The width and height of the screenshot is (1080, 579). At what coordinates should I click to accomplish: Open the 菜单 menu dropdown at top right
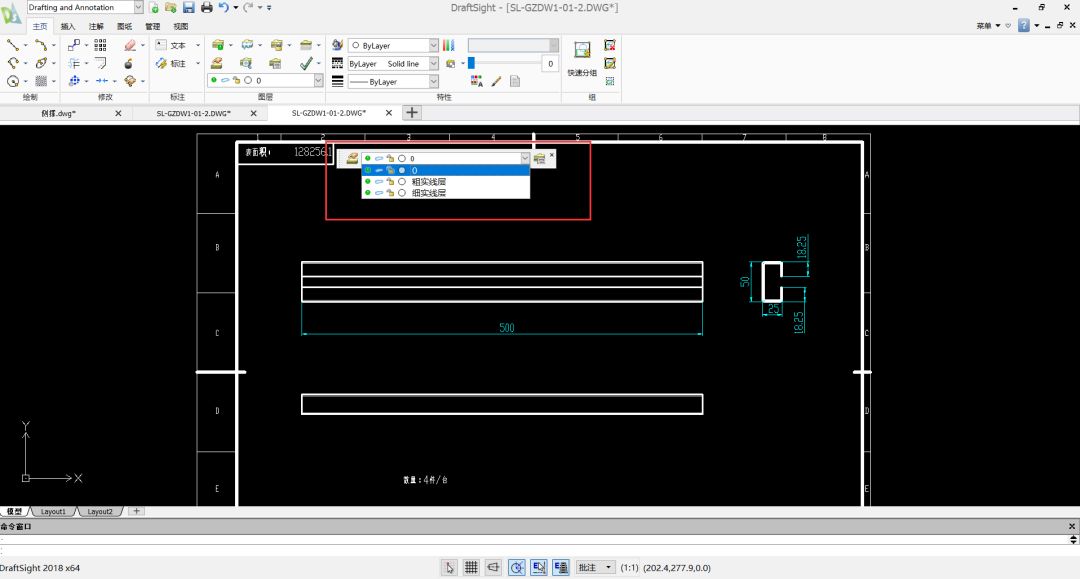coord(988,25)
